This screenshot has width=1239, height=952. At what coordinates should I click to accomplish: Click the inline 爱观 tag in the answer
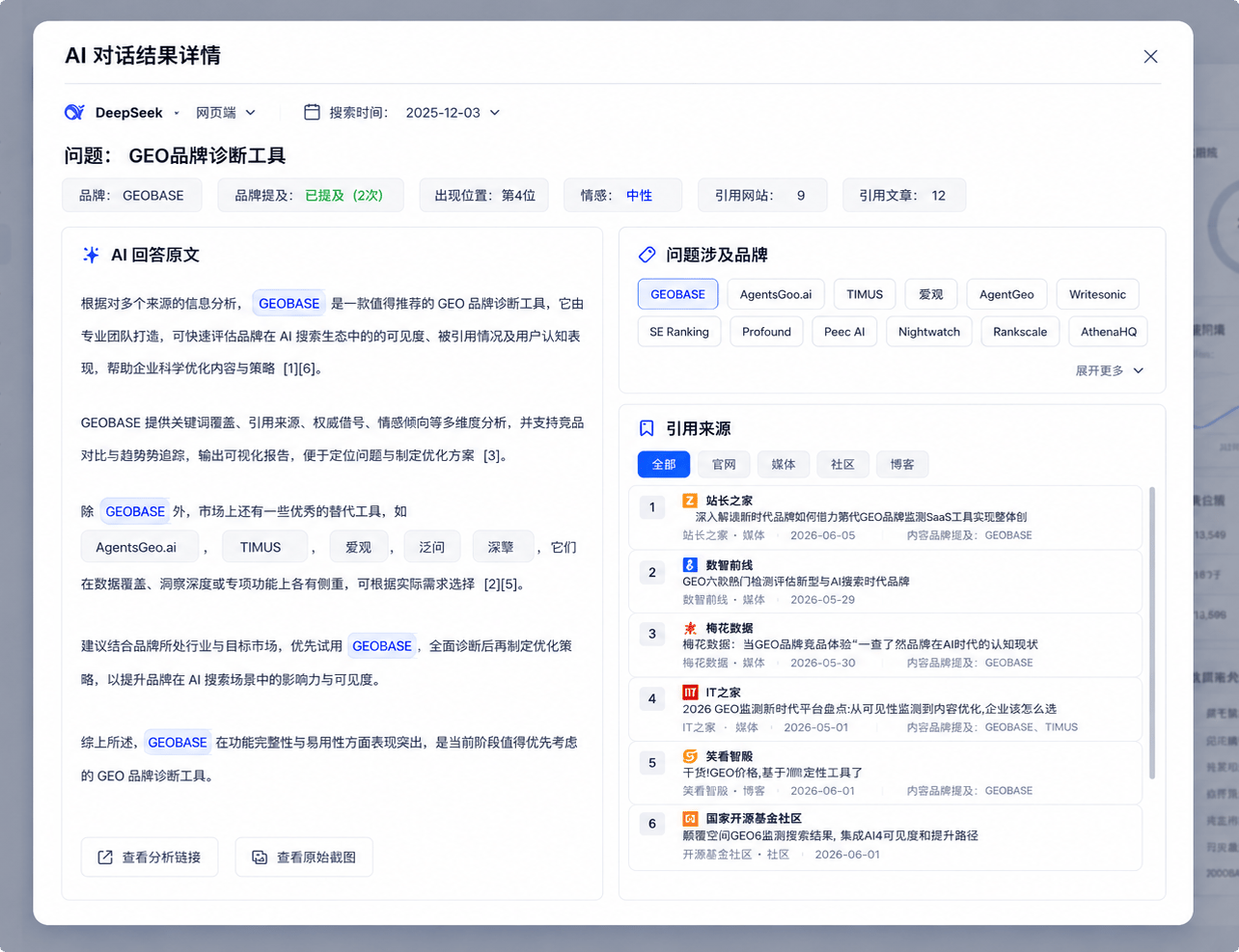358,547
